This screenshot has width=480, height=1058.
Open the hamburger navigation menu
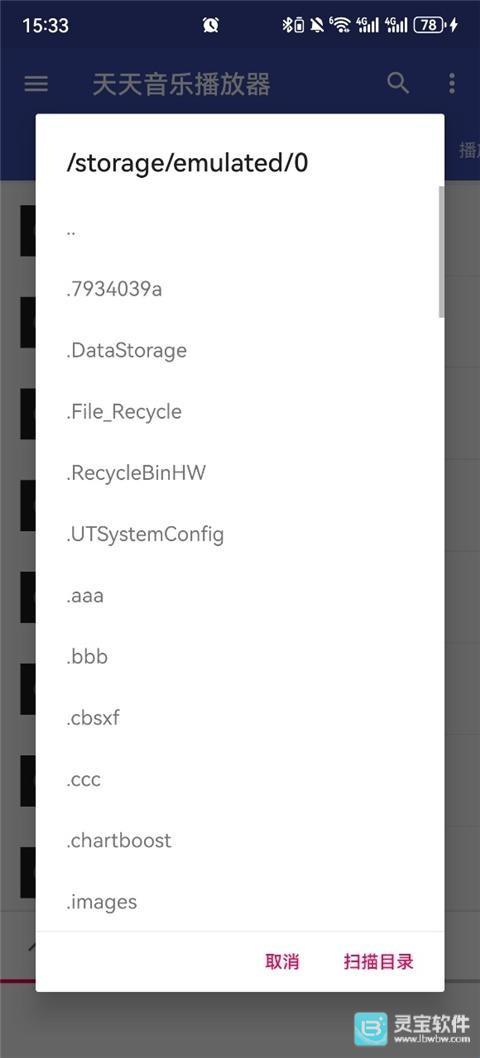tap(36, 84)
